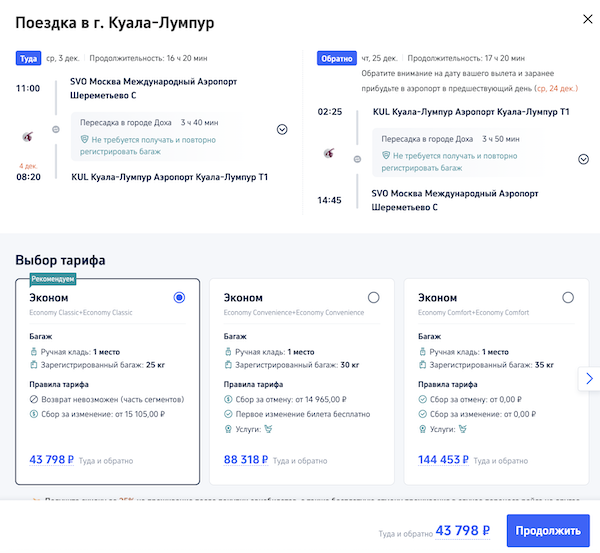Click the blue Обратно label
This screenshot has width=600, height=553.
336,58
